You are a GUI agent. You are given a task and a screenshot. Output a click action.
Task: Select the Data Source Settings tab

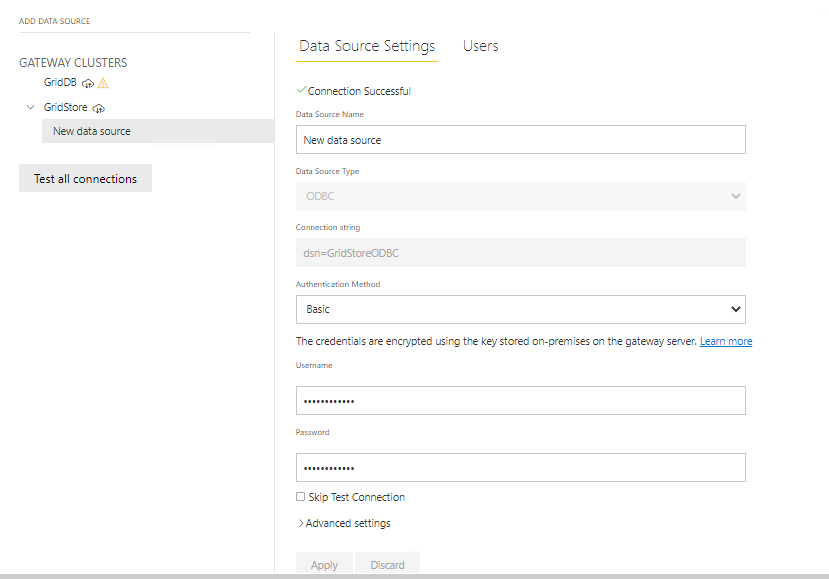coord(367,46)
